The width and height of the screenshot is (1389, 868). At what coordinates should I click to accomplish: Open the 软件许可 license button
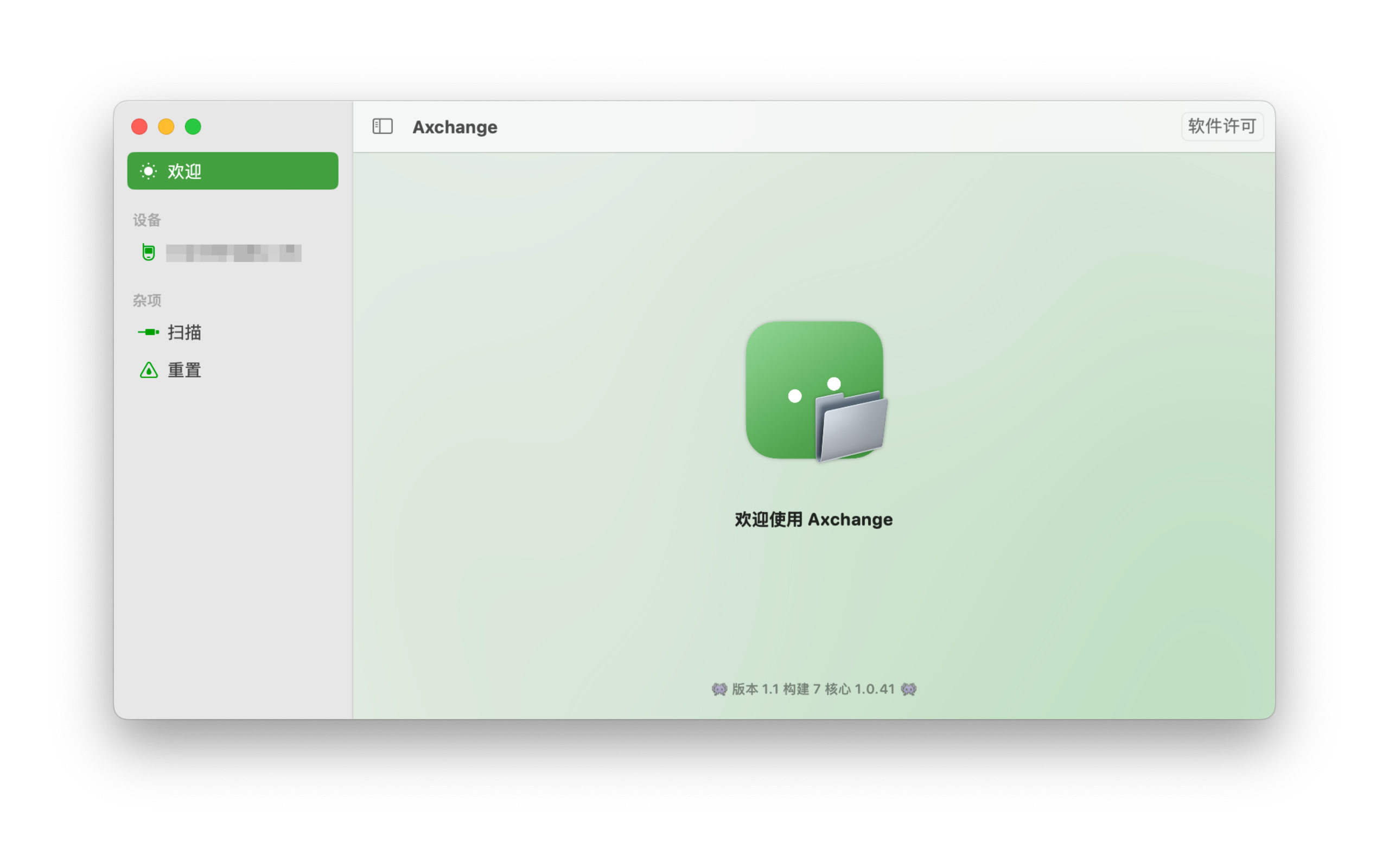pyautogui.click(x=1222, y=126)
